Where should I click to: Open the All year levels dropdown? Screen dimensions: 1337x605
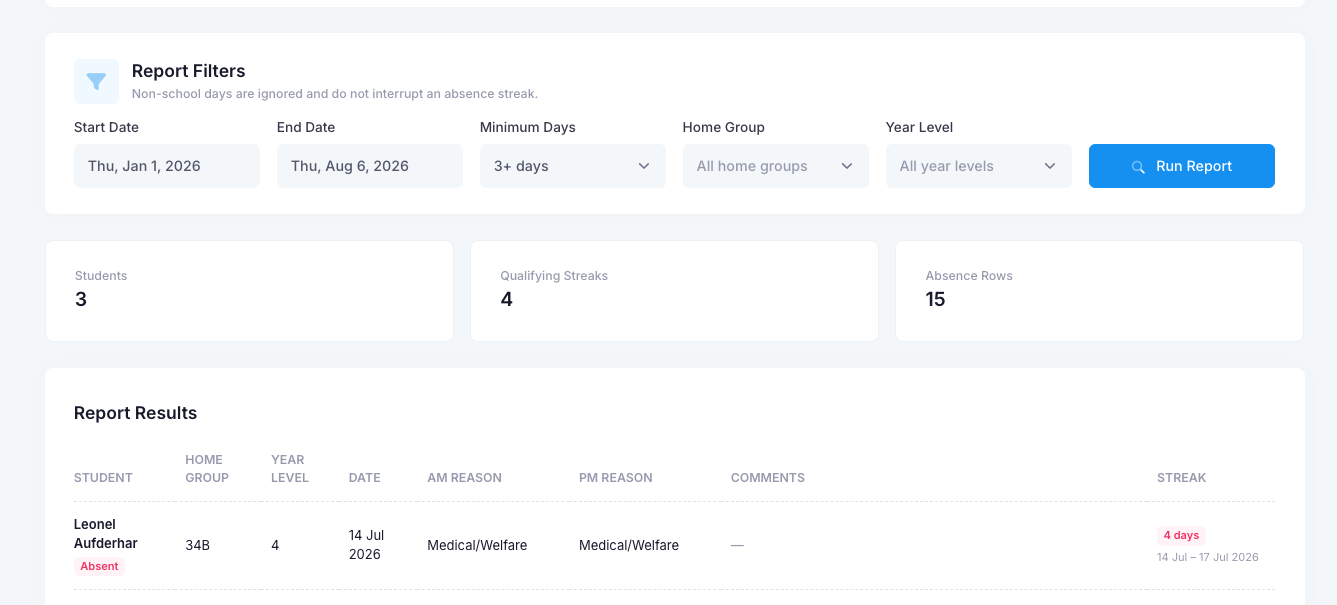[979, 166]
